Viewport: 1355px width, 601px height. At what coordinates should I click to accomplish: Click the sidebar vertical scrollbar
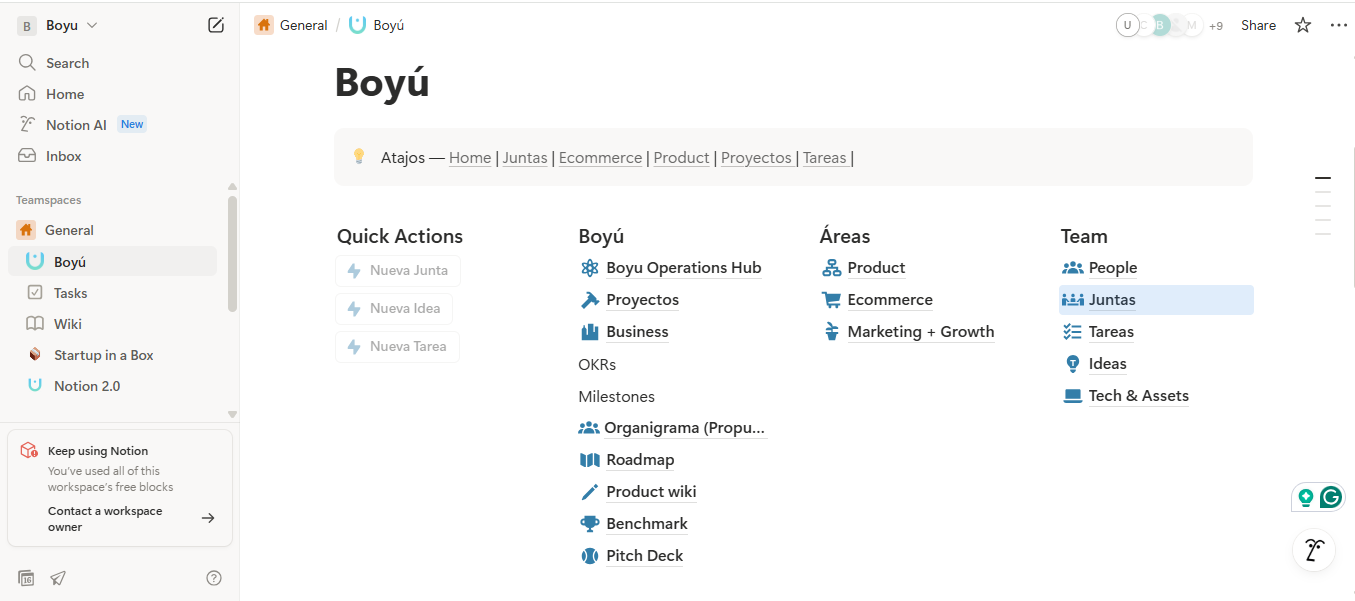[232, 254]
